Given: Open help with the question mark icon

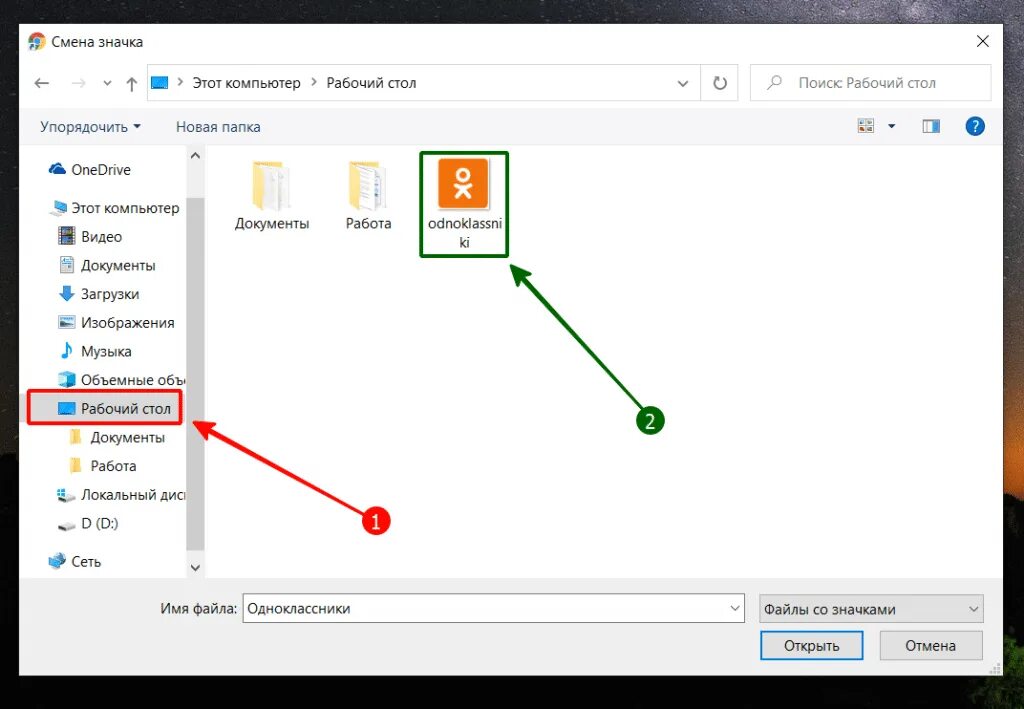Looking at the screenshot, I should pos(974,126).
